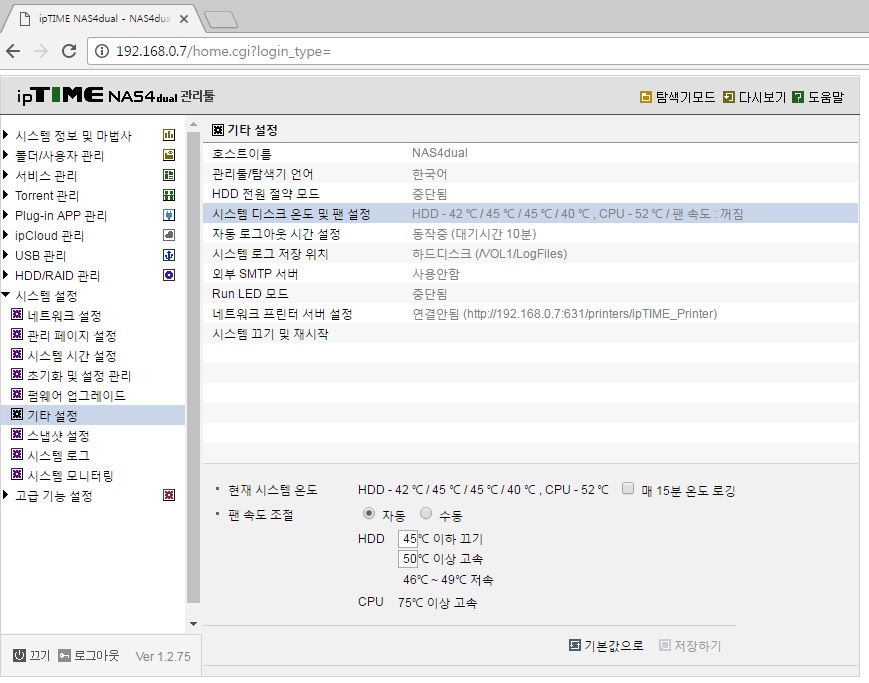This screenshot has width=869, height=683.
Task: Open 시스템 모니터링 in the sidebar
Action: click(x=70, y=475)
